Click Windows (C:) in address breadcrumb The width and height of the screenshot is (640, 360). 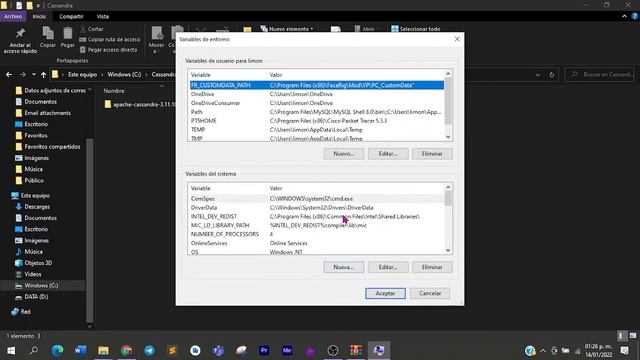pos(124,75)
